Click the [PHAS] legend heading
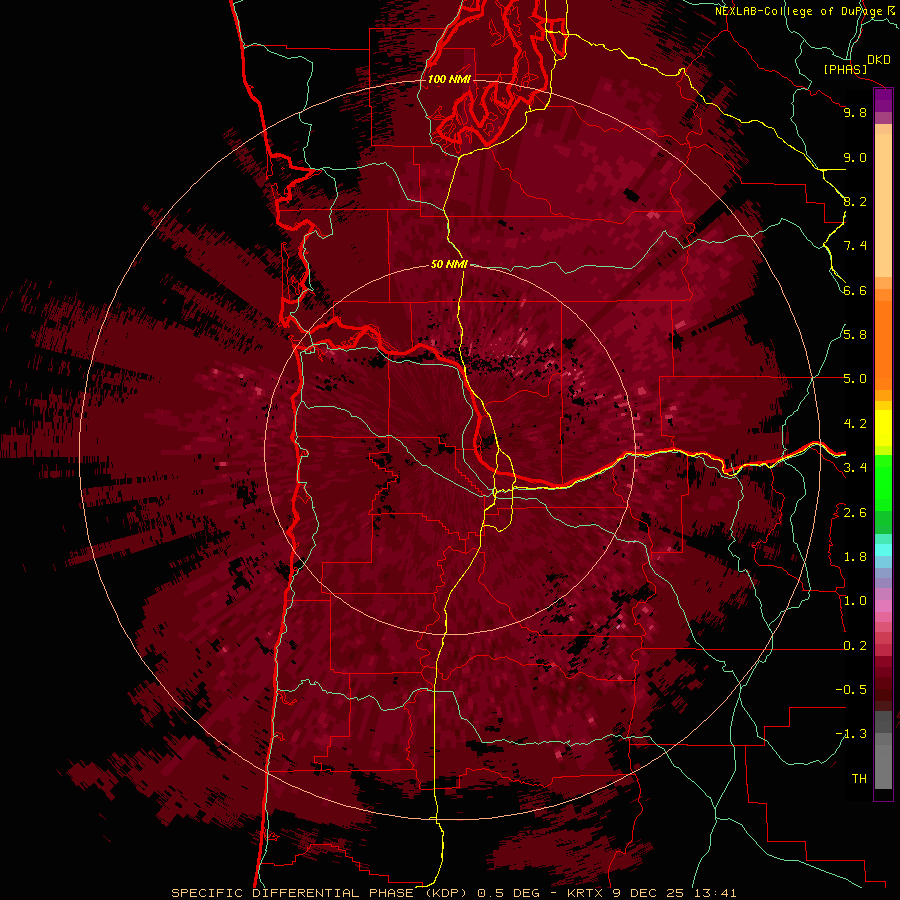The image size is (900, 900). tap(845, 69)
